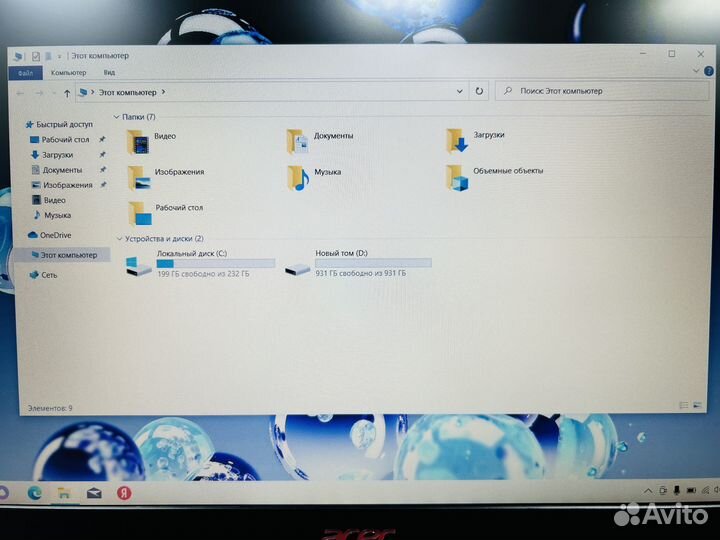Screen dimensions: 720x540
Task: Click the Этот компьютер breadcrumb in the address bar
Action: pyautogui.click(x=128, y=92)
